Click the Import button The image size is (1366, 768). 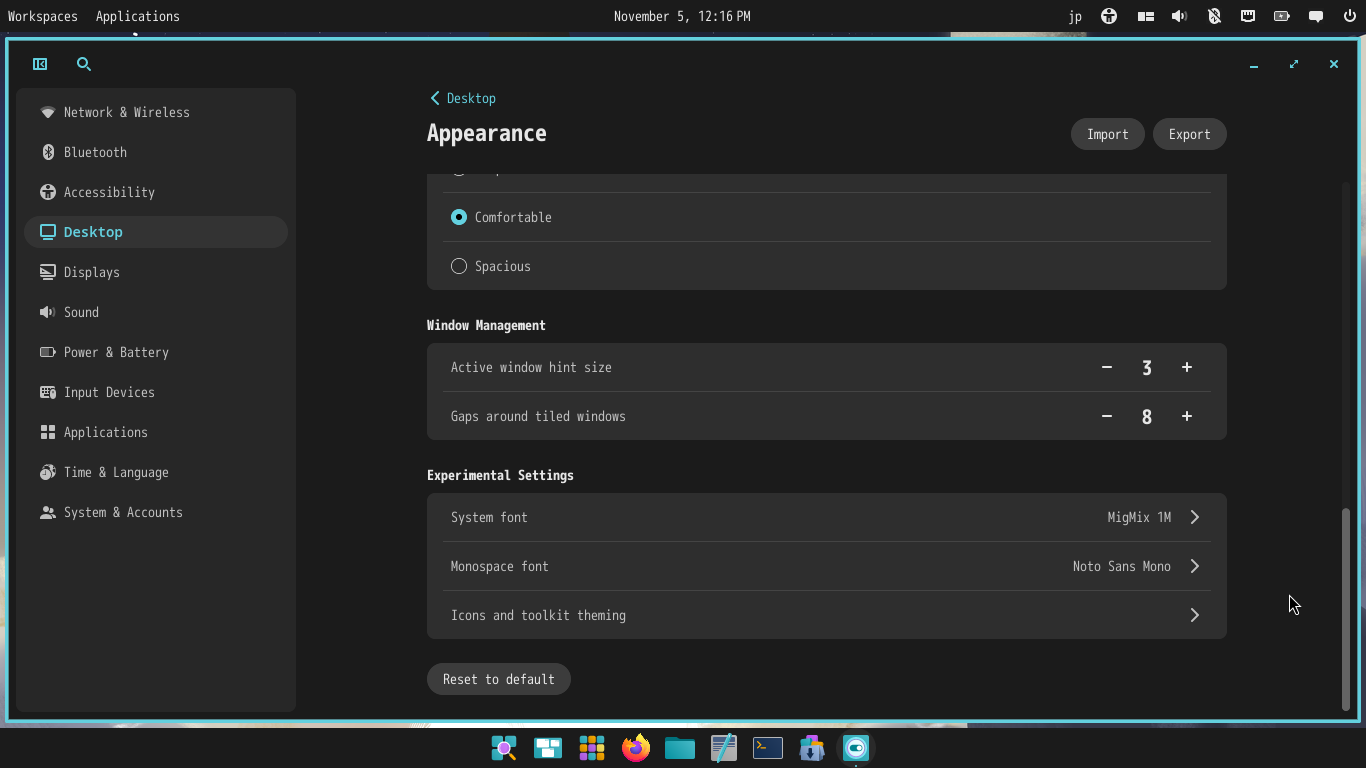pyautogui.click(x=1108, y=134)
